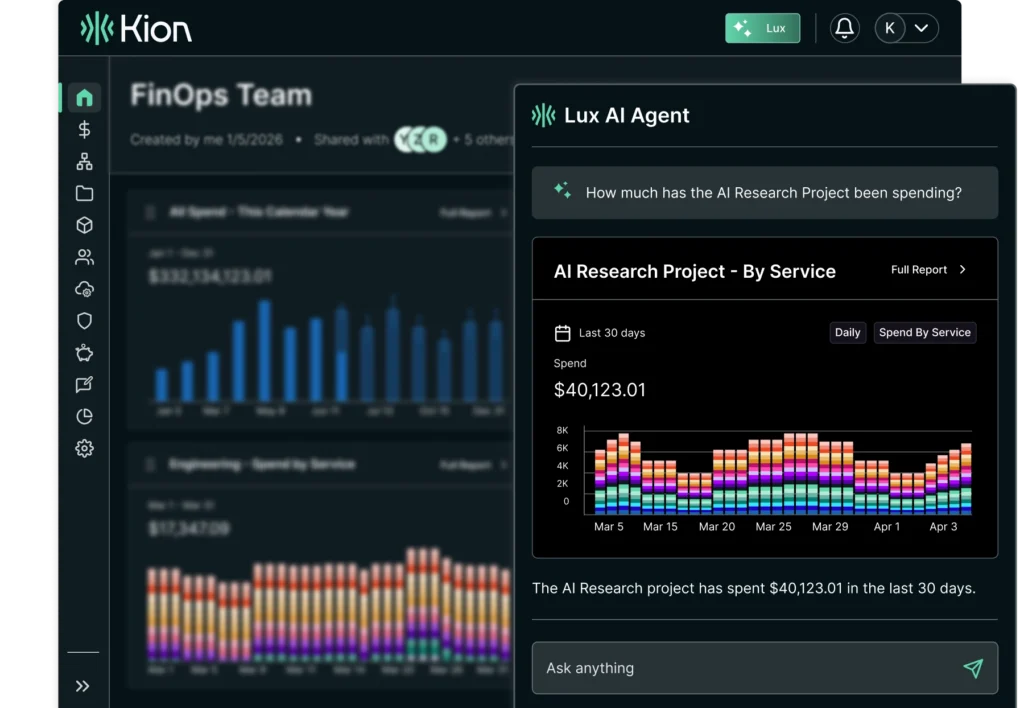The height and width of the screenshot is (708, 1024).
Task: Select the folder icon in sidebar
Action: point(84,193)
